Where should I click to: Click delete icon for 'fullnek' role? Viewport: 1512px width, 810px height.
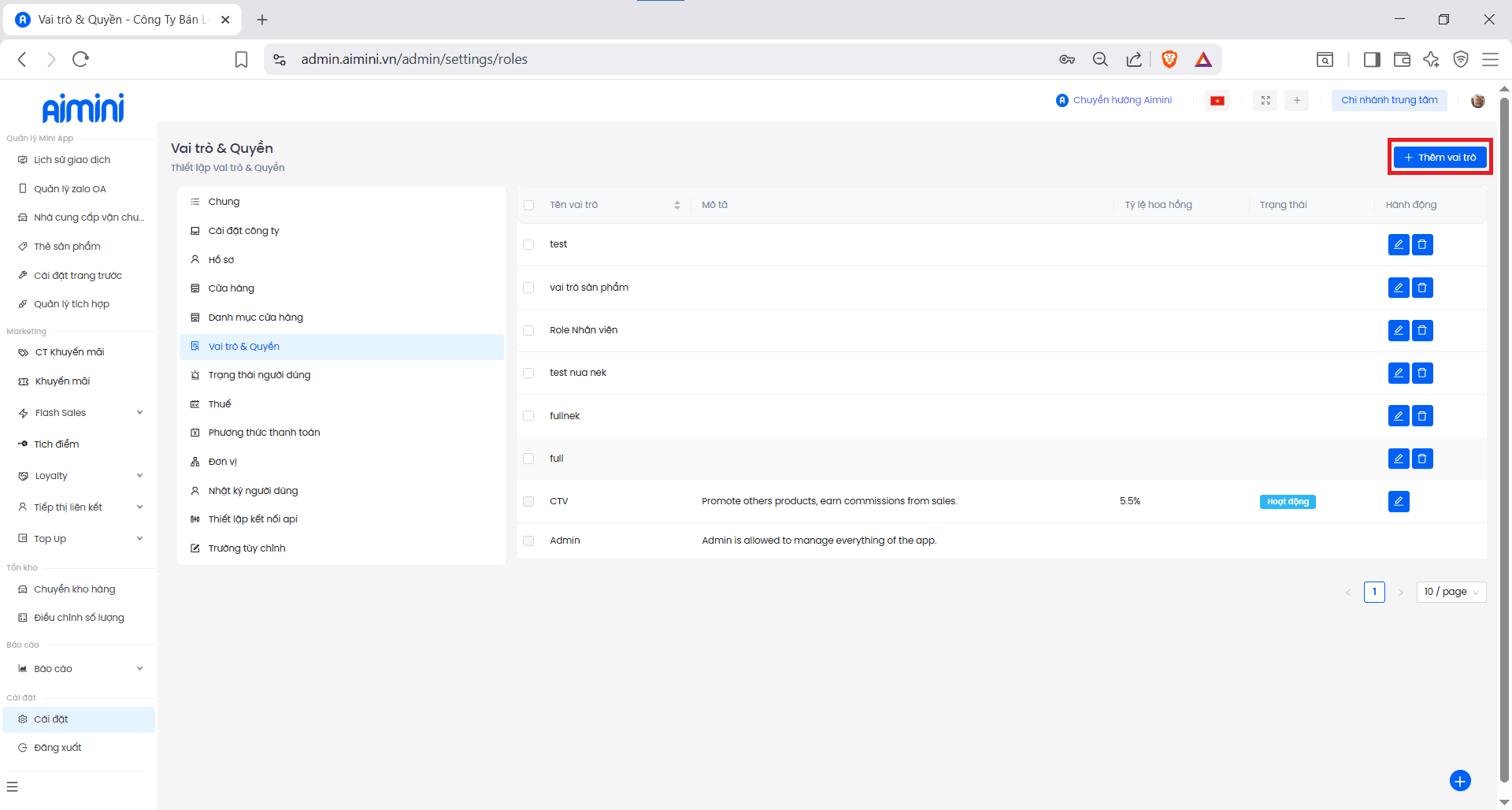point(1422,416)
